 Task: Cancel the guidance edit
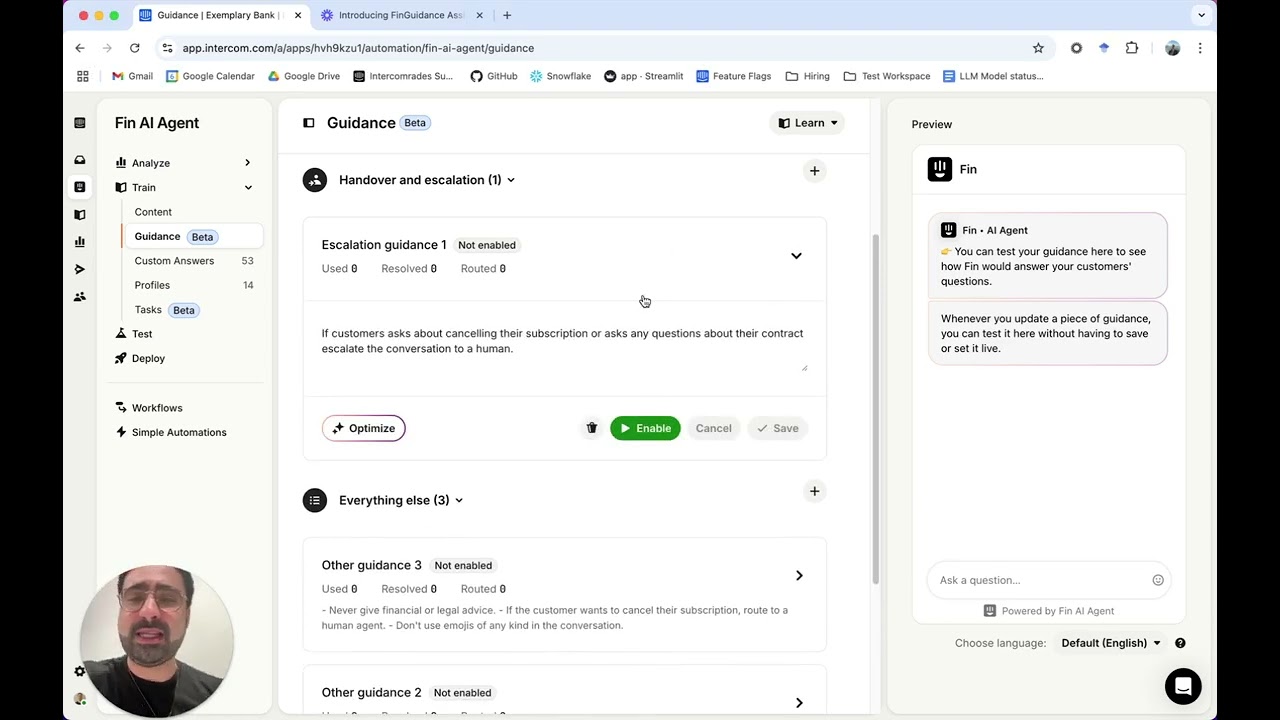click(714, 428)
